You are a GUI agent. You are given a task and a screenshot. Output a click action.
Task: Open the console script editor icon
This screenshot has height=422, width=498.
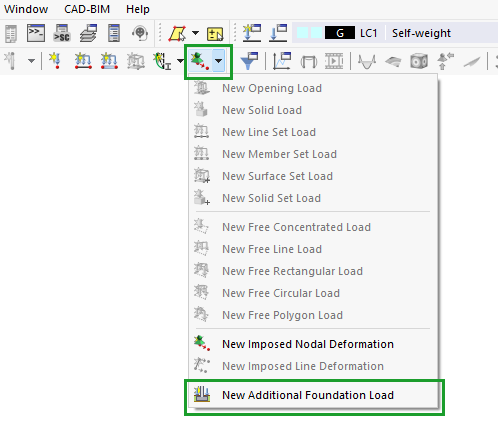[36, 33]
